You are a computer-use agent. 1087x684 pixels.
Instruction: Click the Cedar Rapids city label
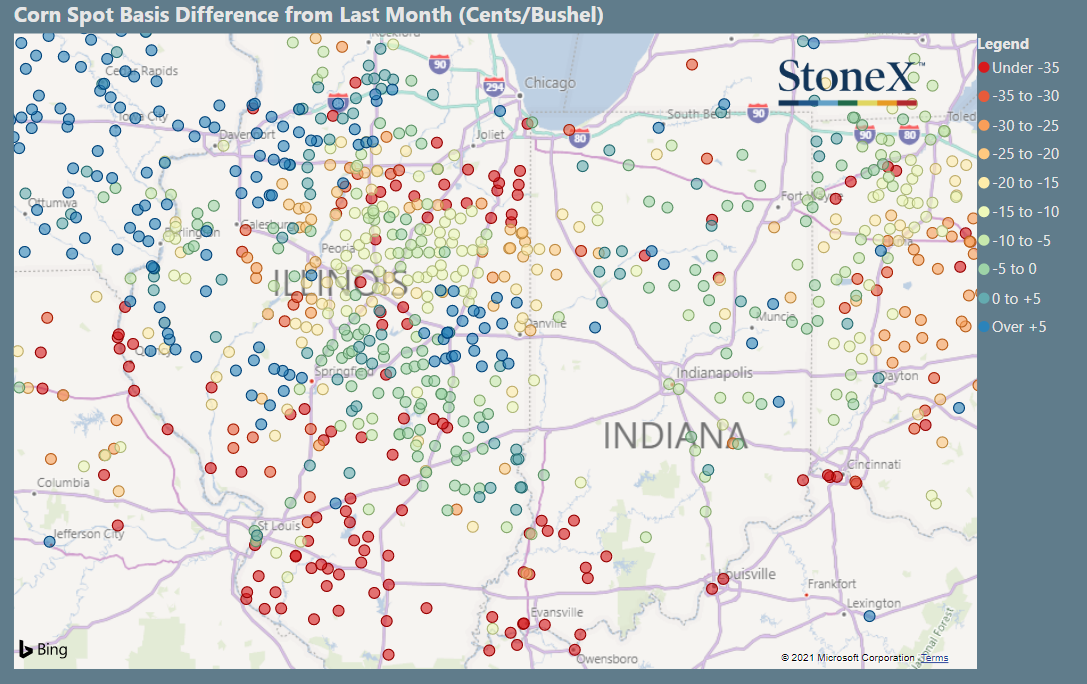(141, 71)
